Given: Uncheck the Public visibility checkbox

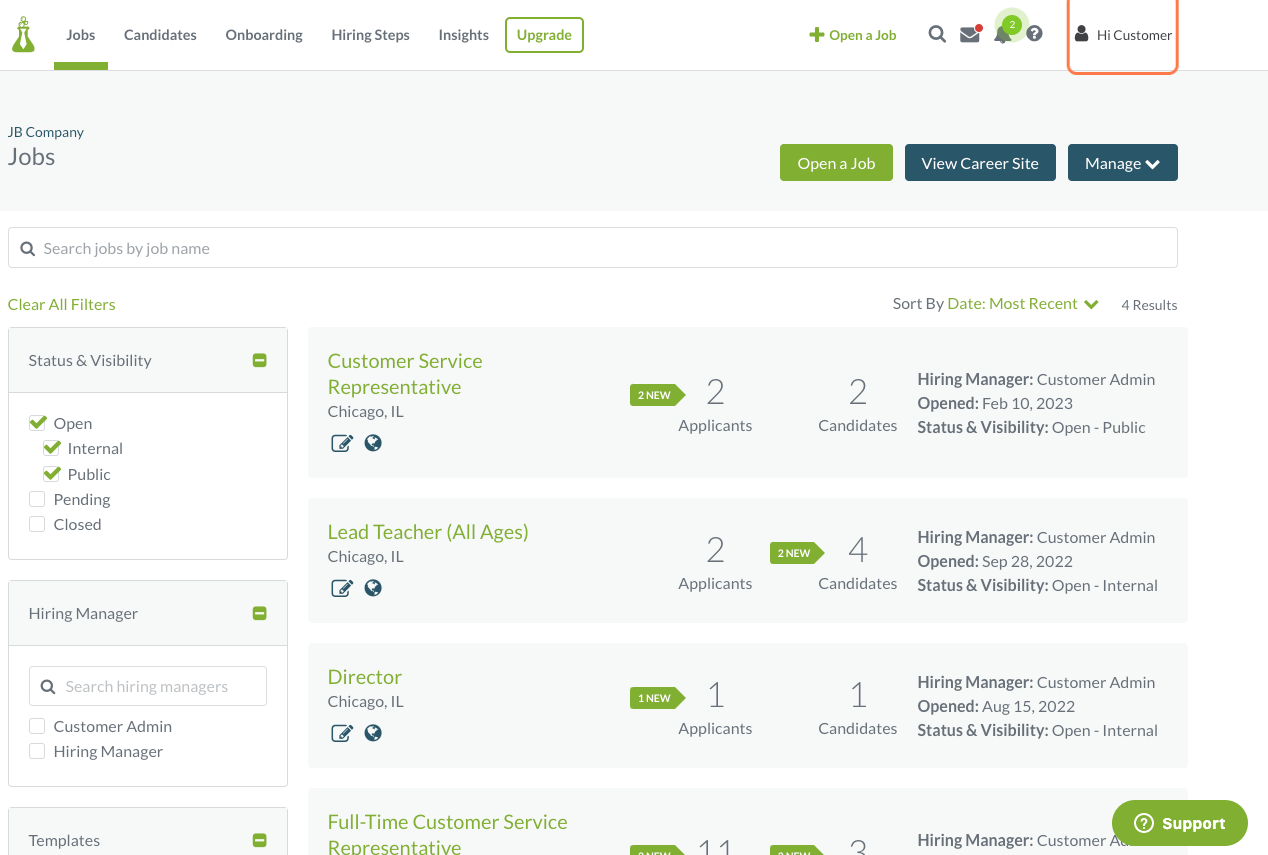Looking at the screenshot, I should tap(52, 474).
